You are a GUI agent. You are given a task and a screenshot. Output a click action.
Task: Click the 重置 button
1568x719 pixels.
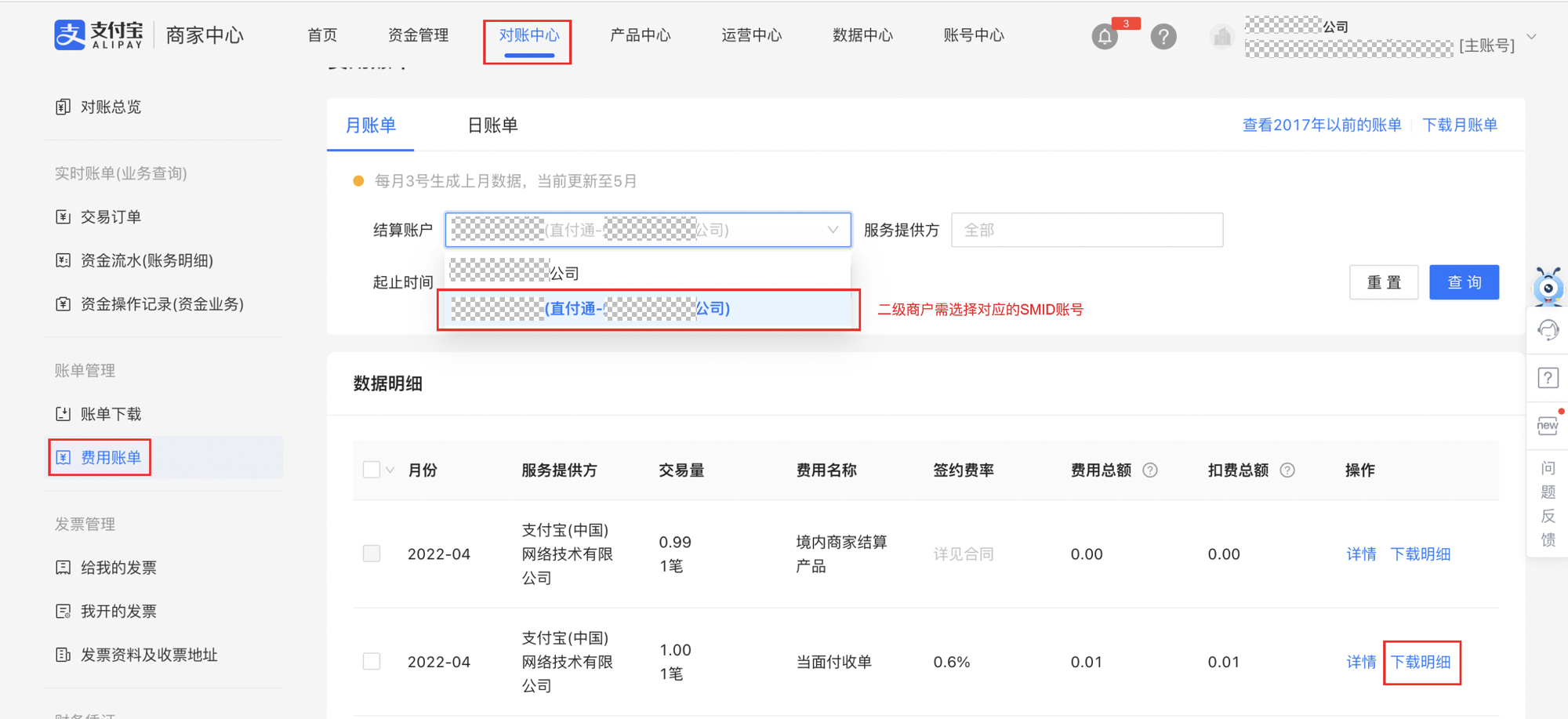tap(1384, 281)
